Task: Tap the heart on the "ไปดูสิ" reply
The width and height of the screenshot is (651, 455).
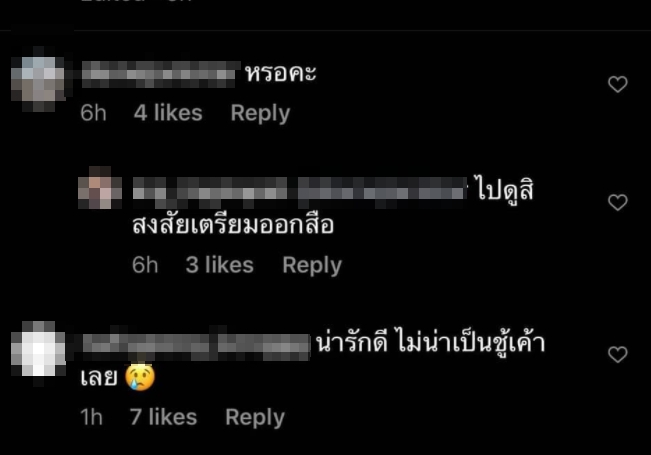Action: pyautogui.click(x=617, y=202)
